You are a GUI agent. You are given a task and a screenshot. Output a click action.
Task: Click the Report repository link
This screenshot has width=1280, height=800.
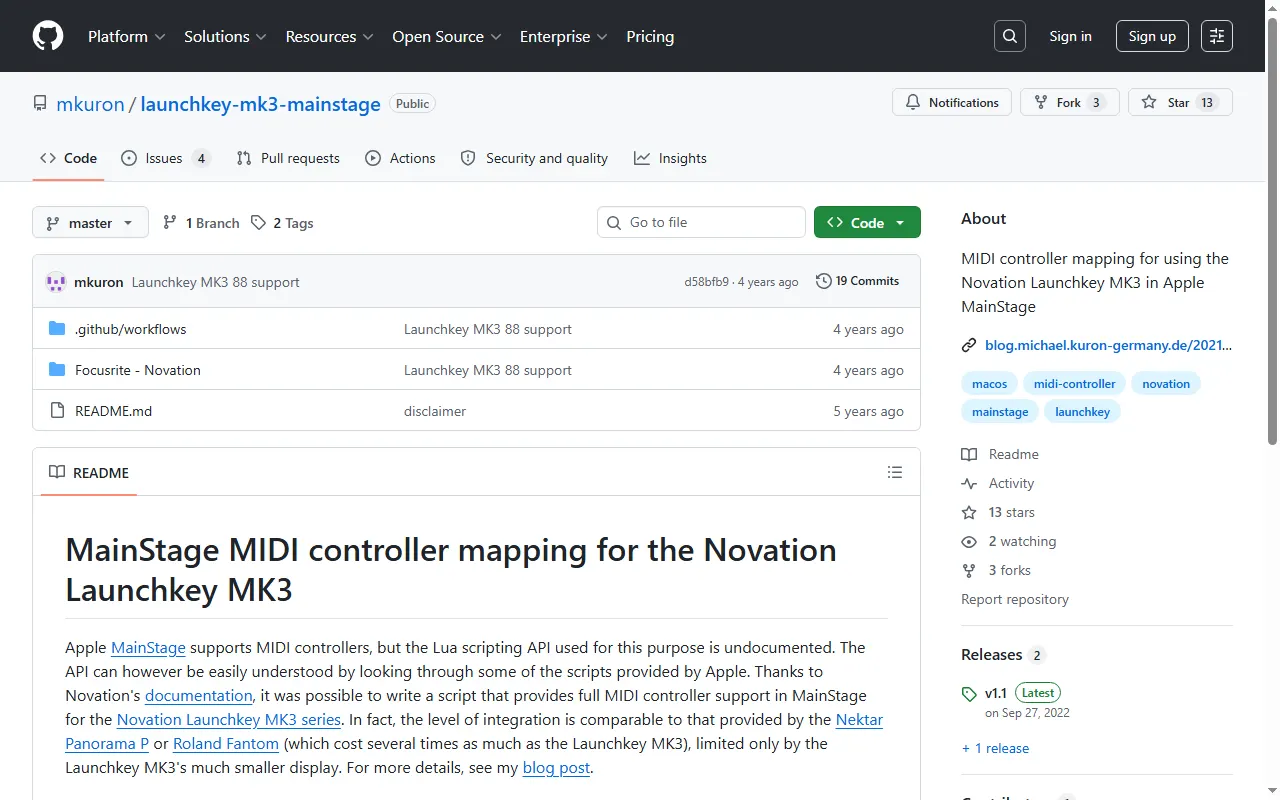(1015, 599)
